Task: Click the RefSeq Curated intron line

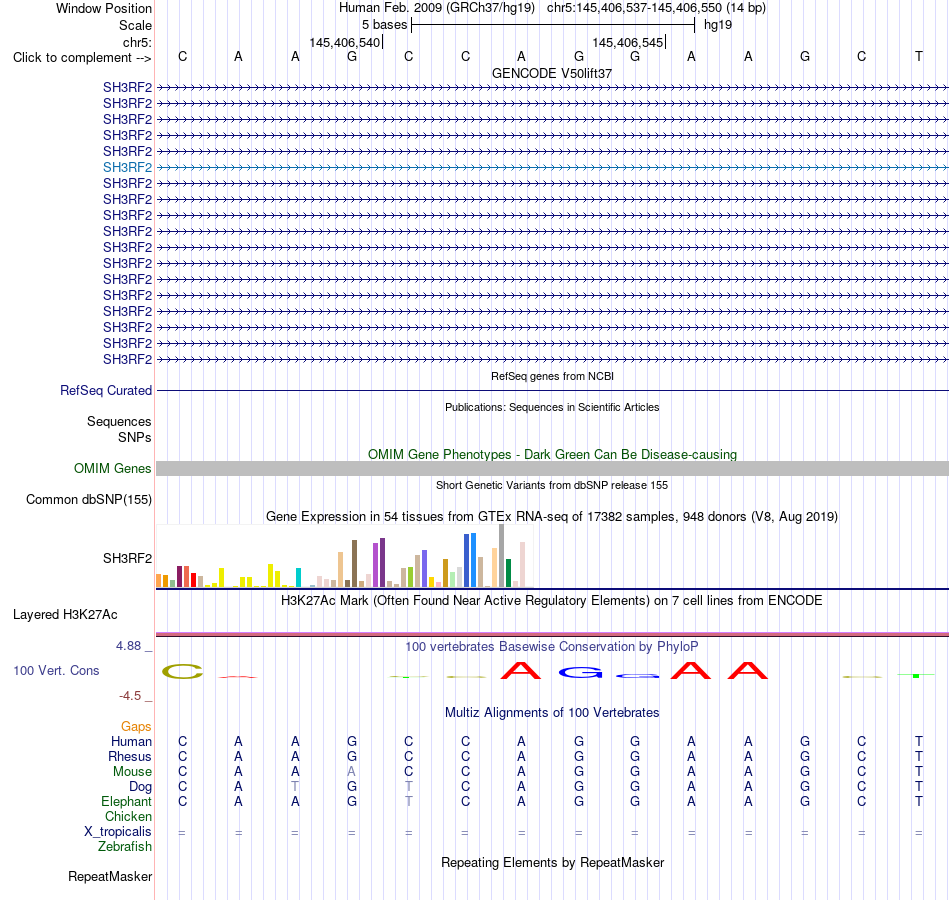Action: click(552, 390)
